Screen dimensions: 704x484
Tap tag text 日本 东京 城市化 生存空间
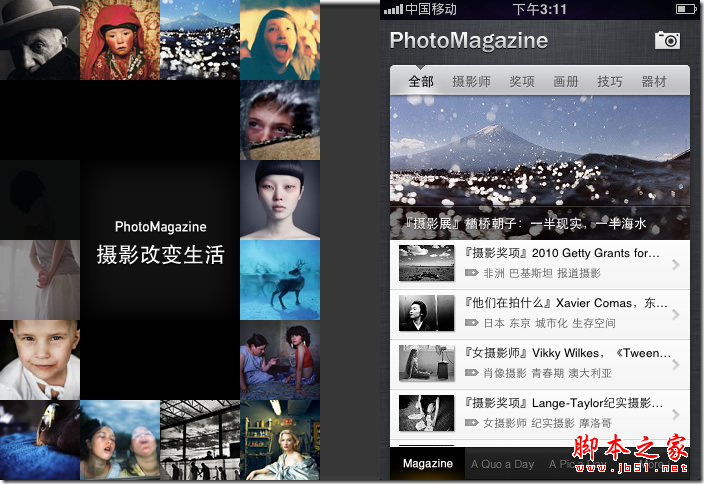550,323
